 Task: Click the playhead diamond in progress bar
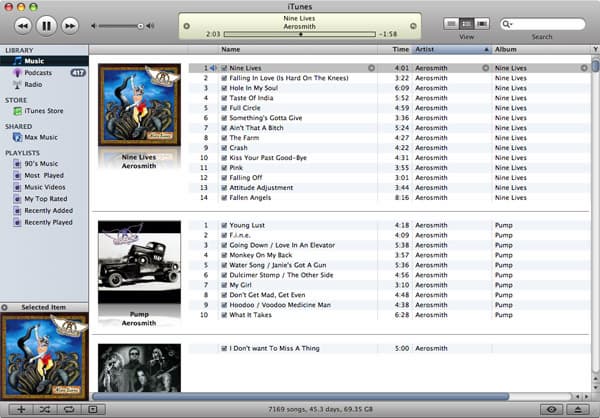coord(301,34)
